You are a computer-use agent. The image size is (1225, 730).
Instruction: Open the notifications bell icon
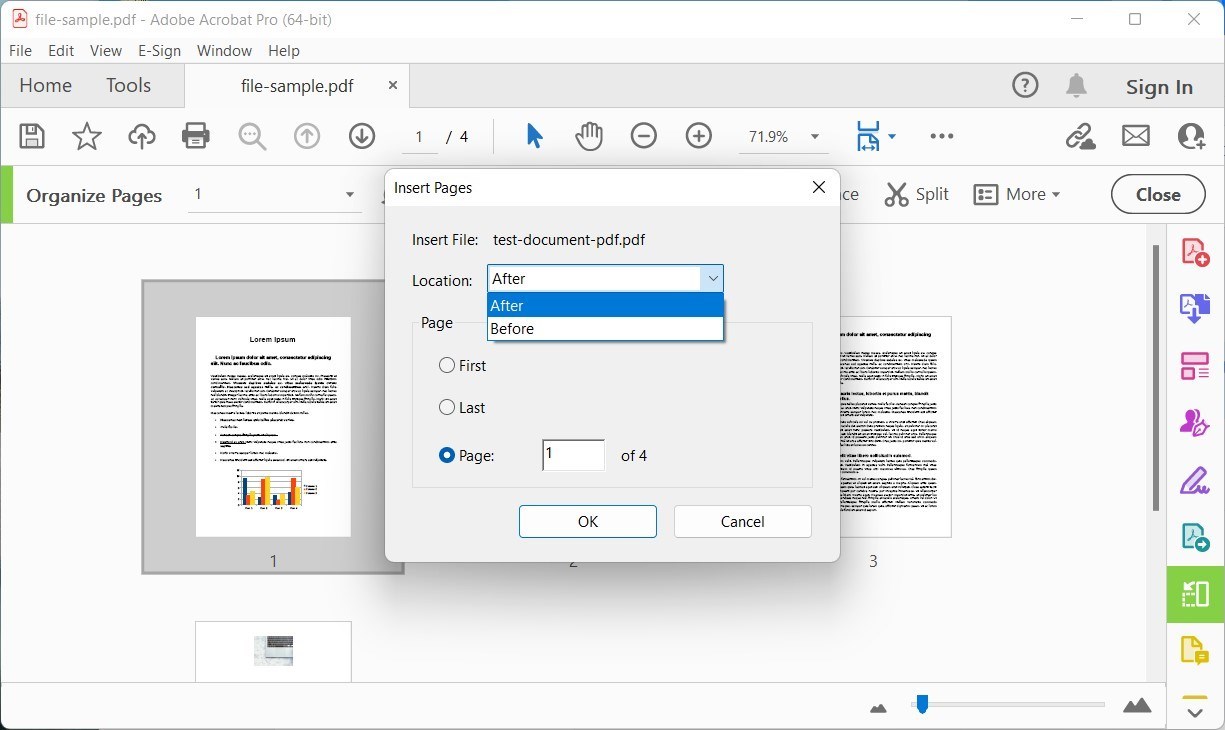pyautogui.click(x=1076, y=86)
